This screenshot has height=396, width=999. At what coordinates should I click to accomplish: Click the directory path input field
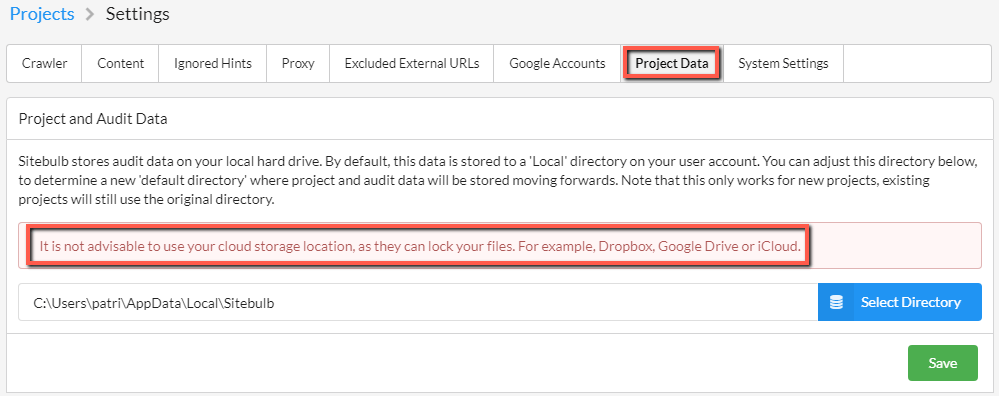pos(418,302)
